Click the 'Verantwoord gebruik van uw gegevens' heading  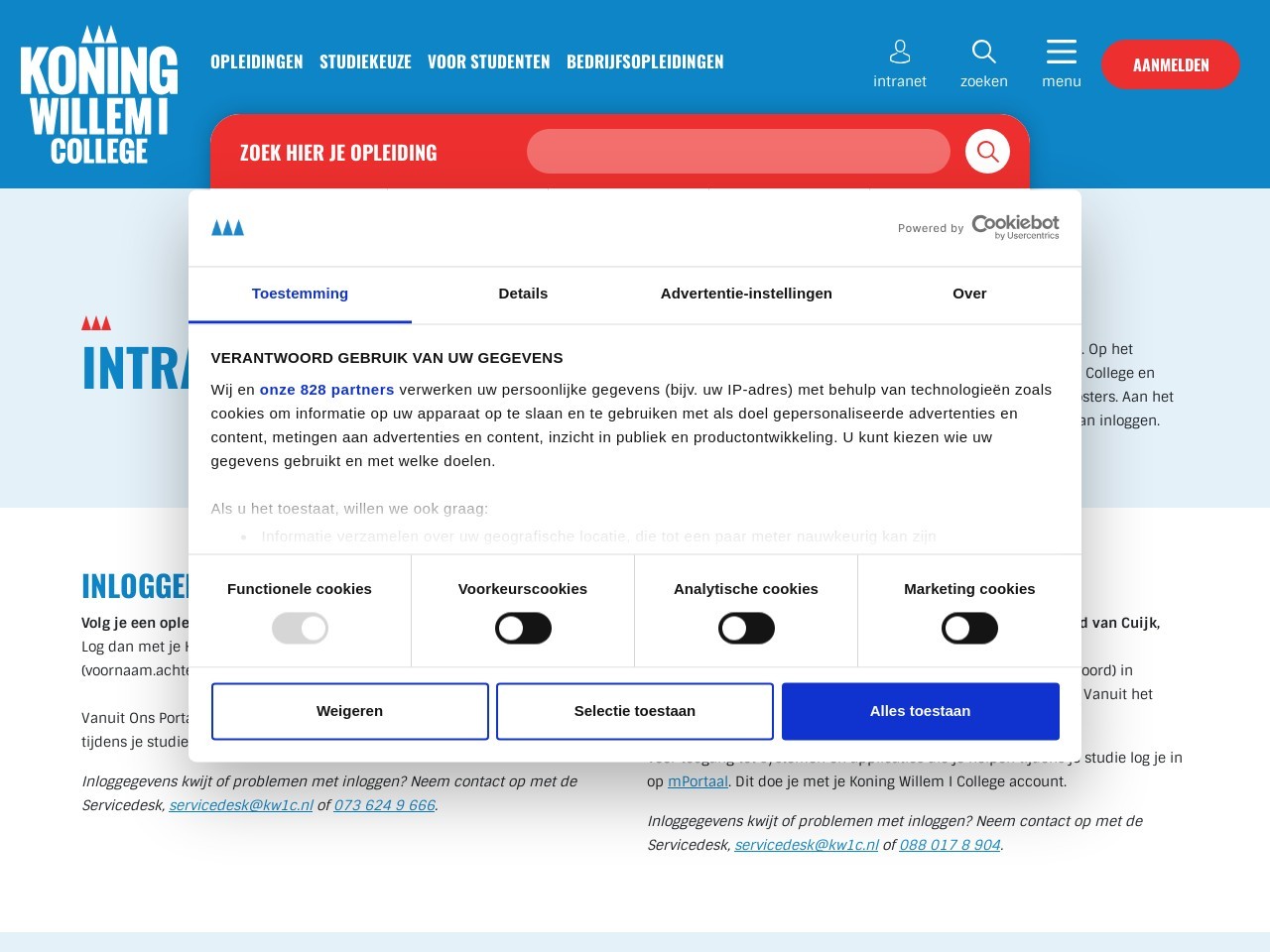point(387,358)
